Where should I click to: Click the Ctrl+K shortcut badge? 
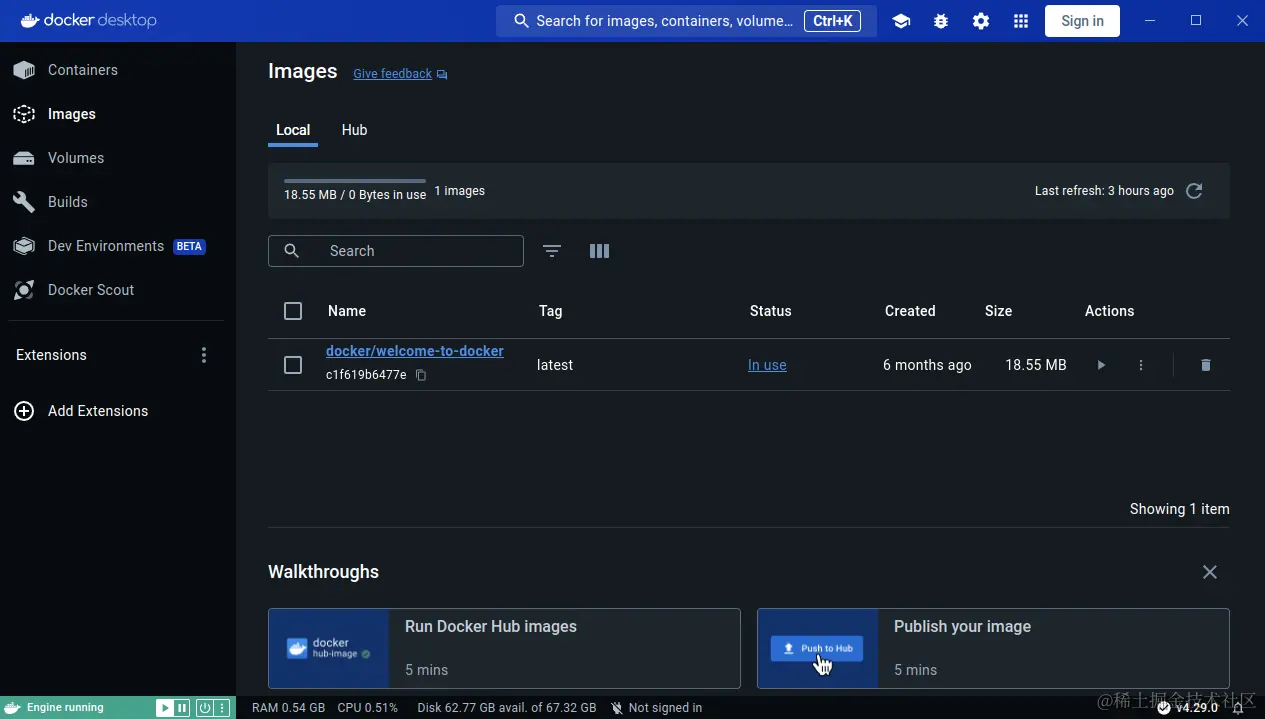click(x=832, y=21)
